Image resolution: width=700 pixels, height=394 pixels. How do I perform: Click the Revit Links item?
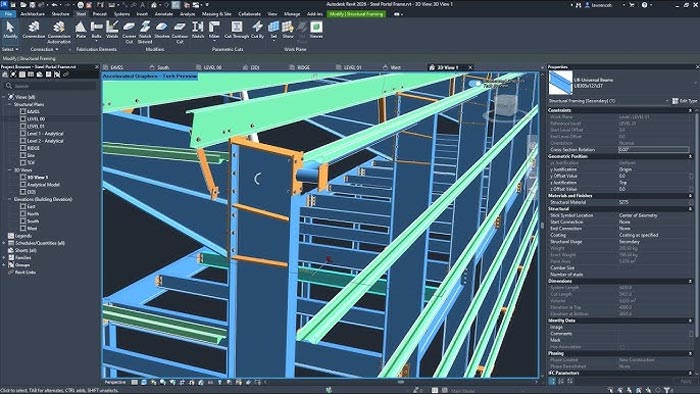(x=25, y=272)
